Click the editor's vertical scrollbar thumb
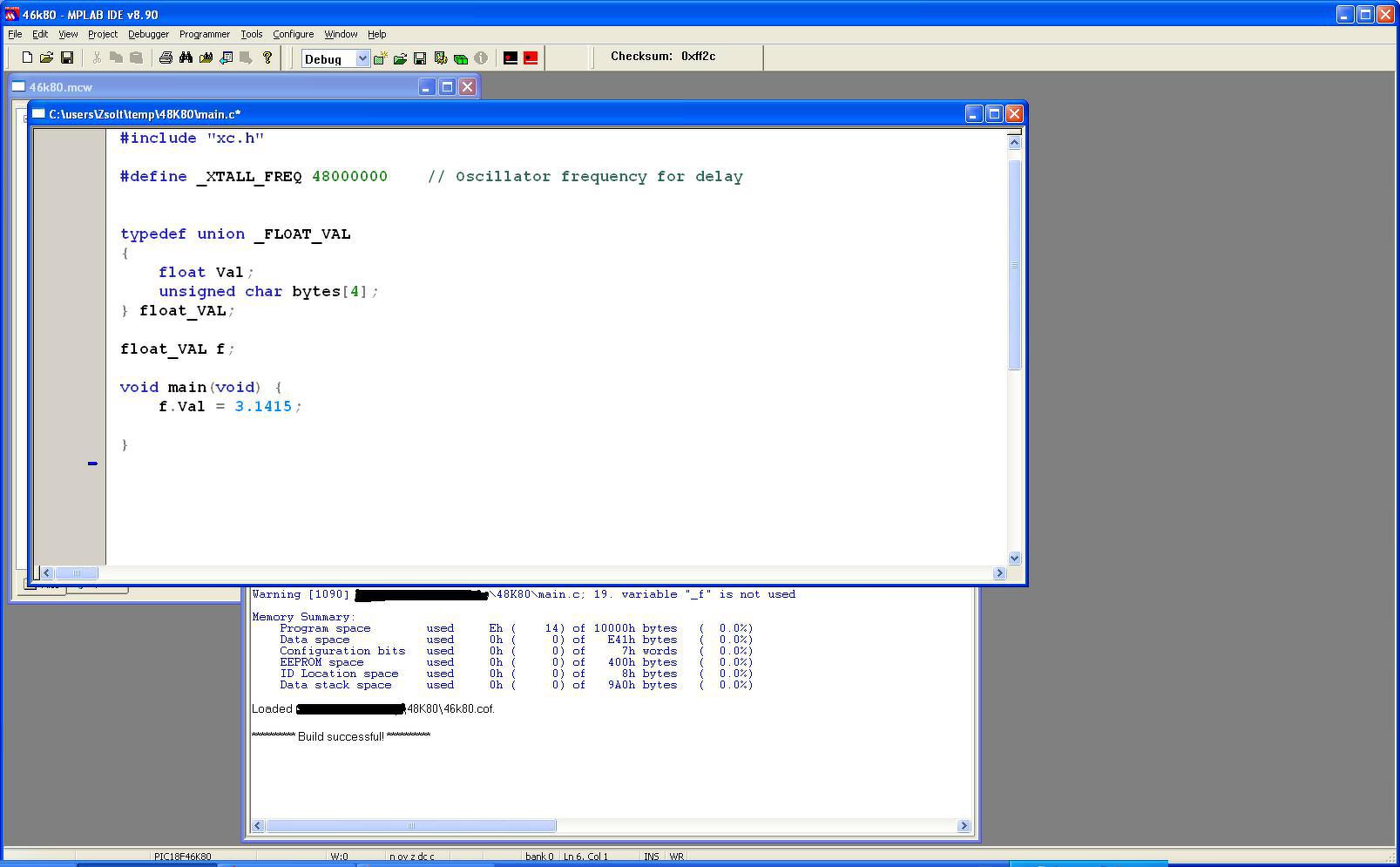Image resolution: width=1400 pixels, height=867 pixels. point(1014,265)
